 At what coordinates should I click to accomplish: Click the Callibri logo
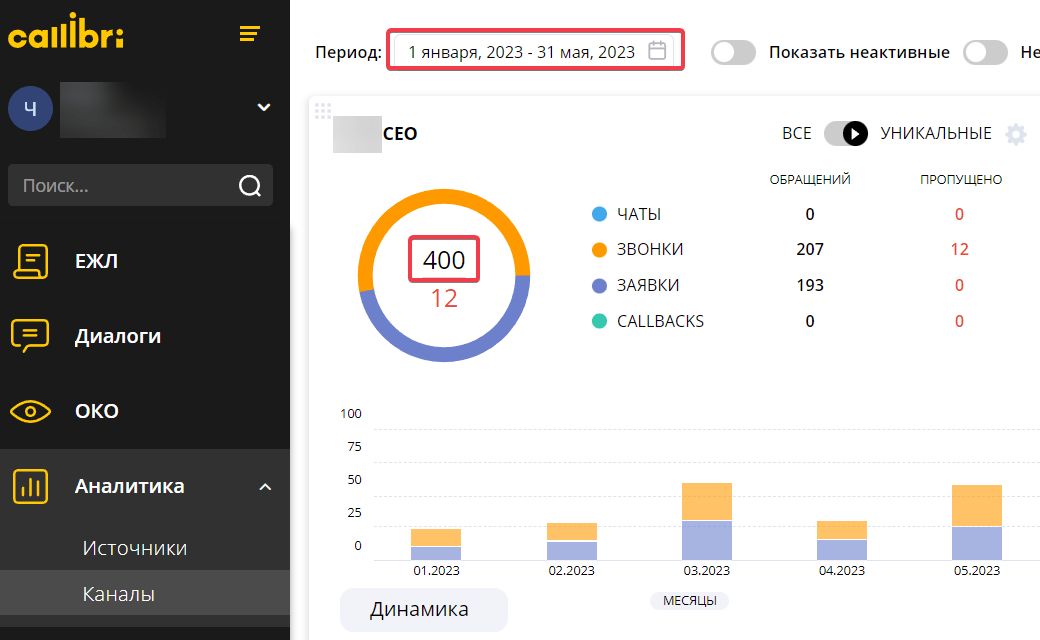coord(66,35)
